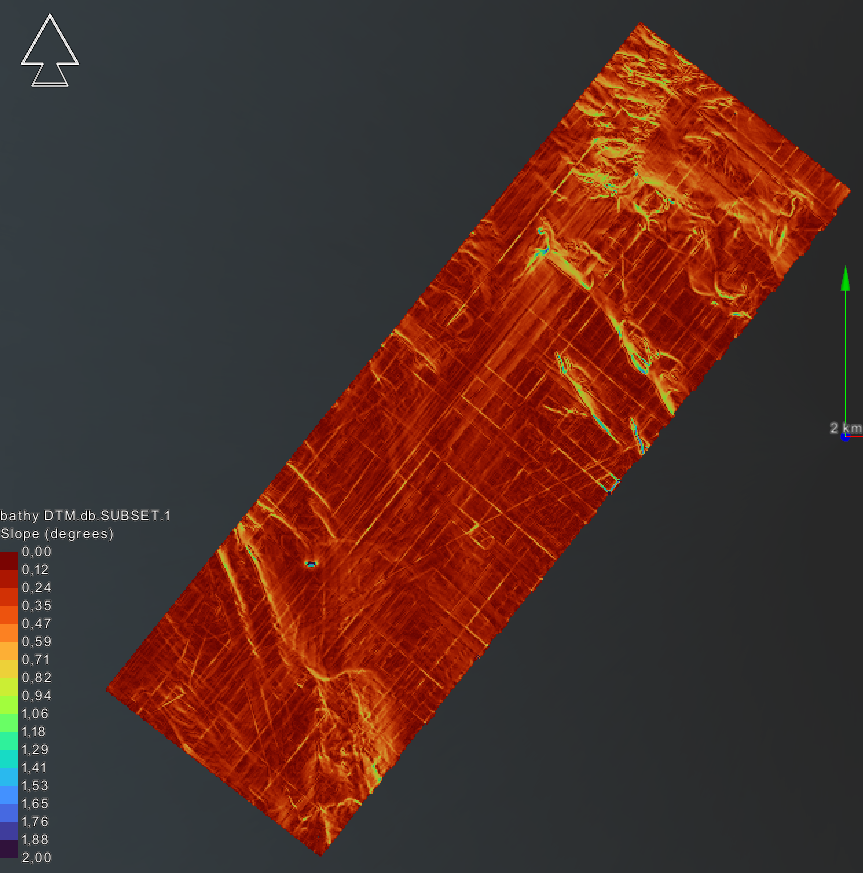Select the legend value 1,65
The height and width of the screenshot is (873, 863).
pyautogui.click(x=35, y=803)
